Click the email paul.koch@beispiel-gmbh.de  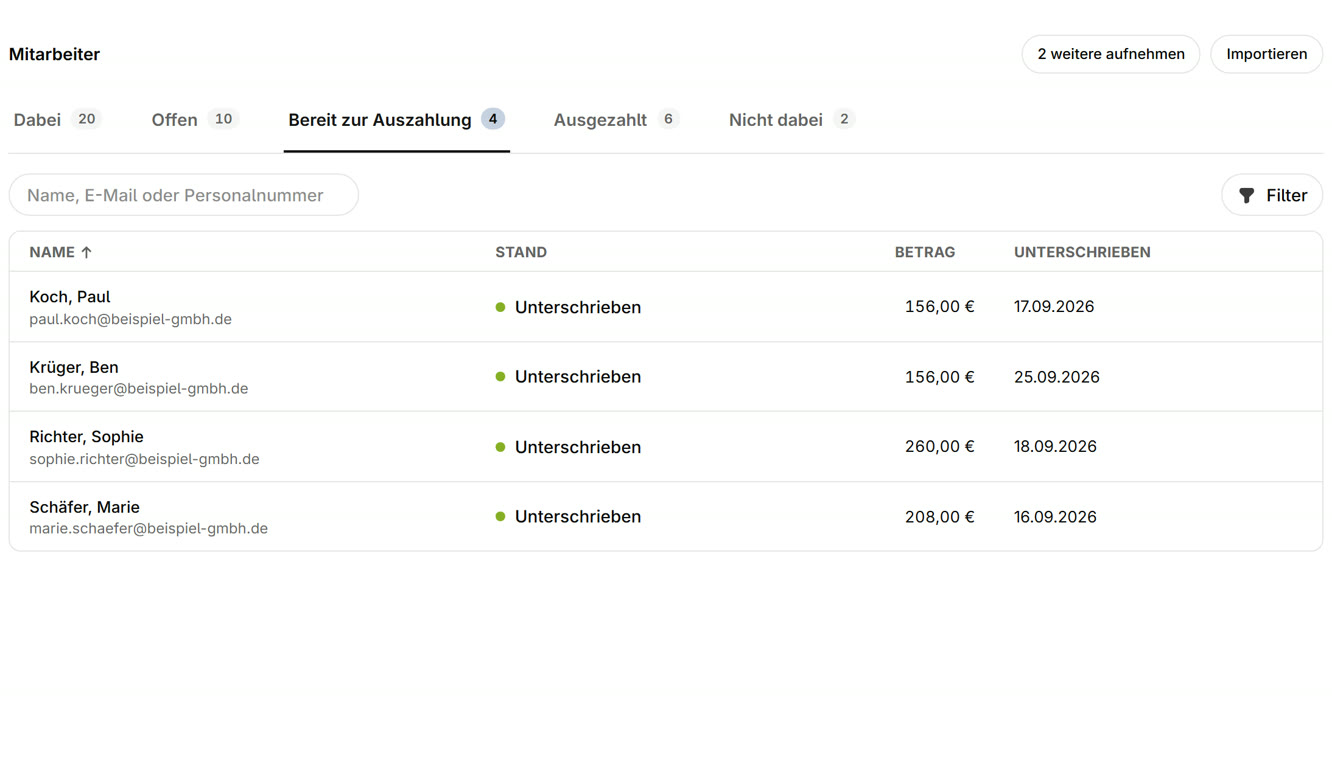(130, 319)
